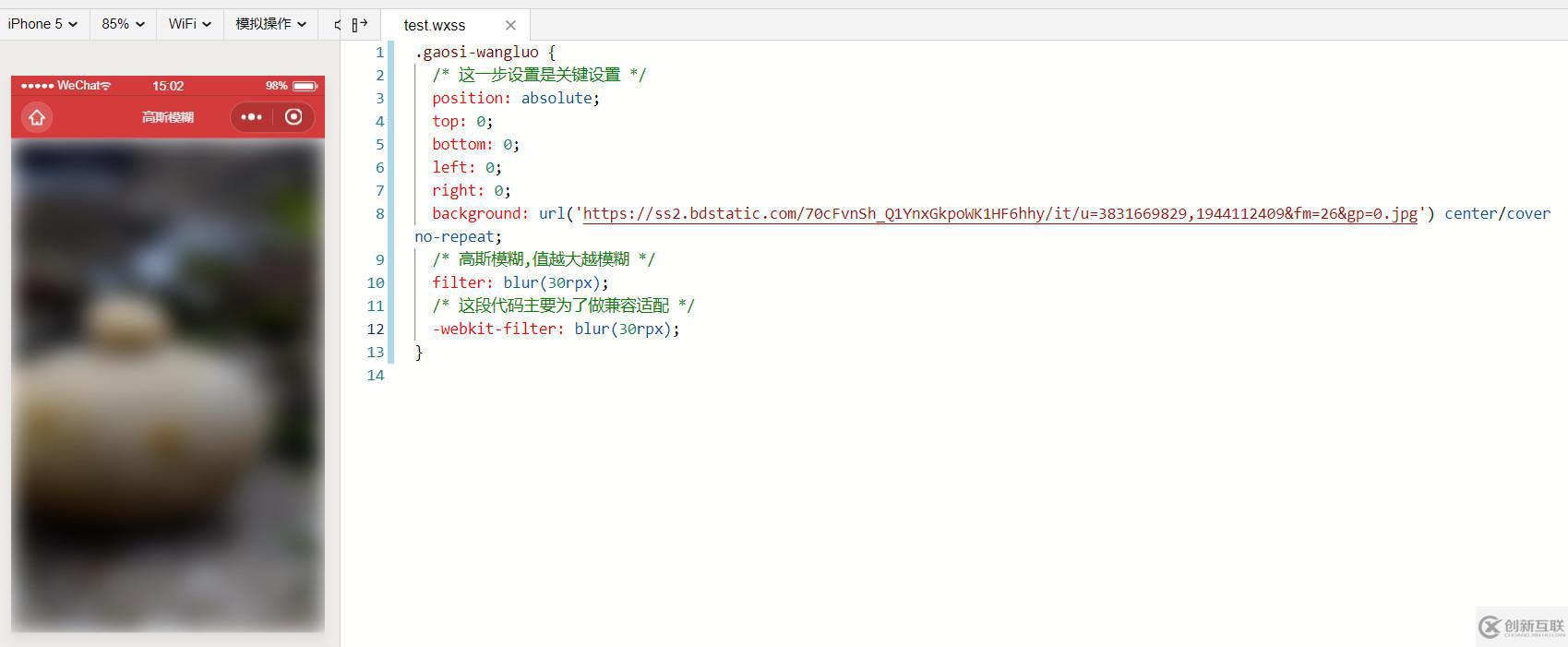Expand the 模拟操作 dropdown menu
This screenshot has height=647, width=1568.
coord(270,24)
